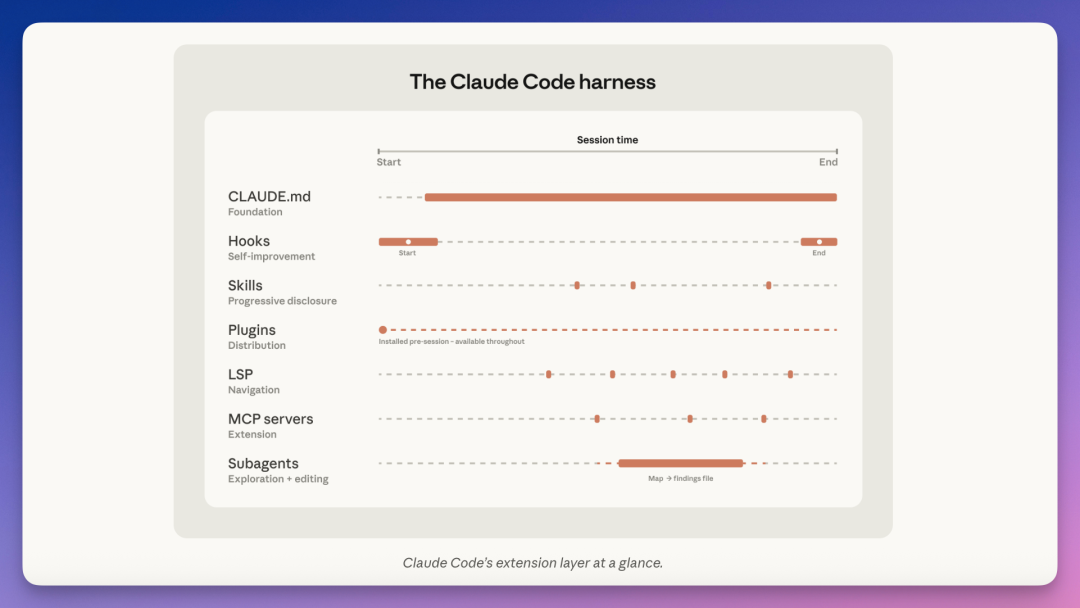Click the first MCP servers marker

point(597,419)
